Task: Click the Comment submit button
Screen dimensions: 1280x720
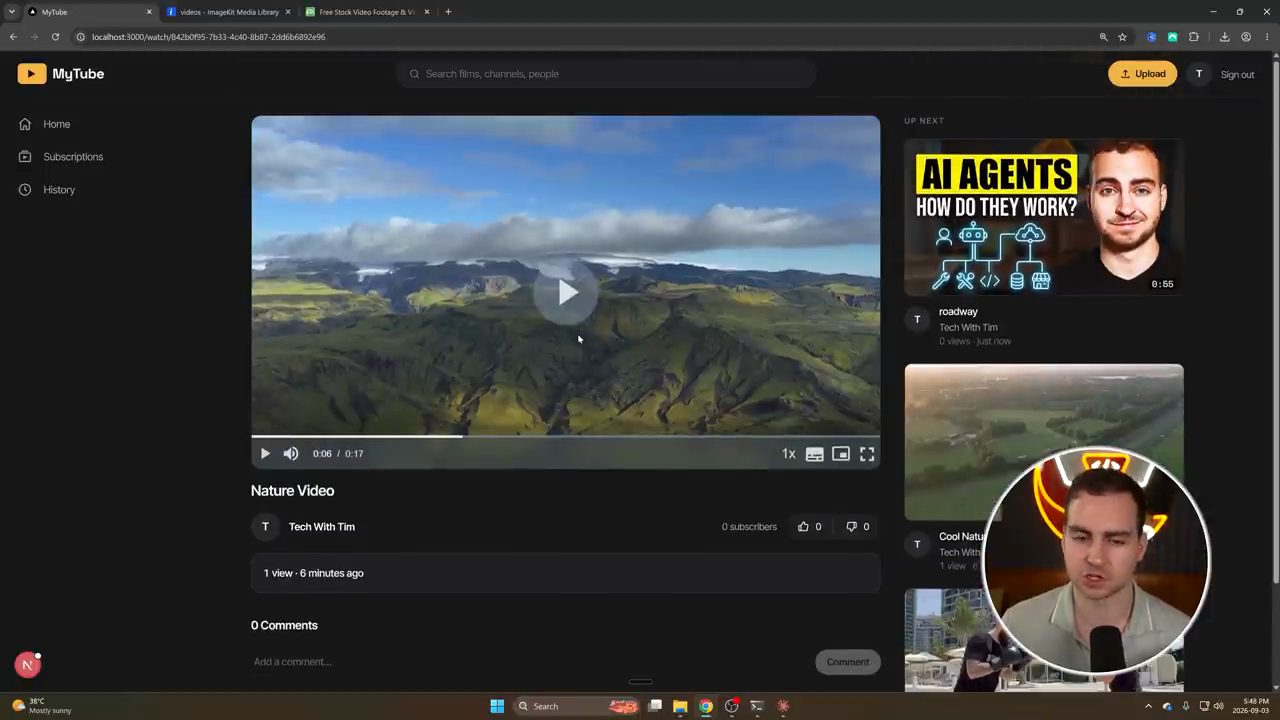Action: tap(848, 662)
